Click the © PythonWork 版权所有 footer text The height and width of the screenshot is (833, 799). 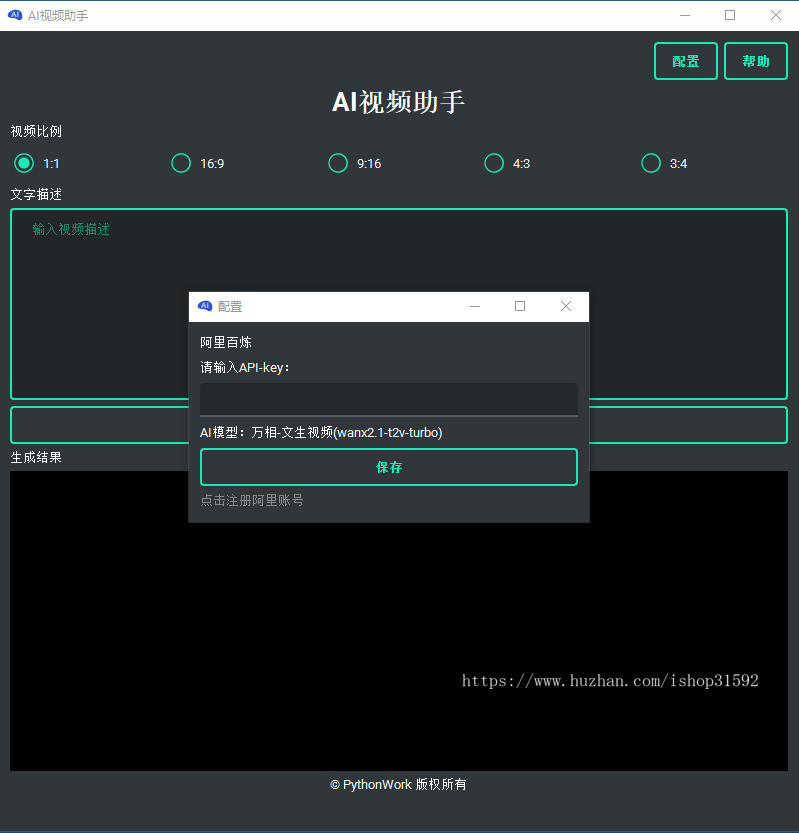pyautogui.click(x=398, y=785)
